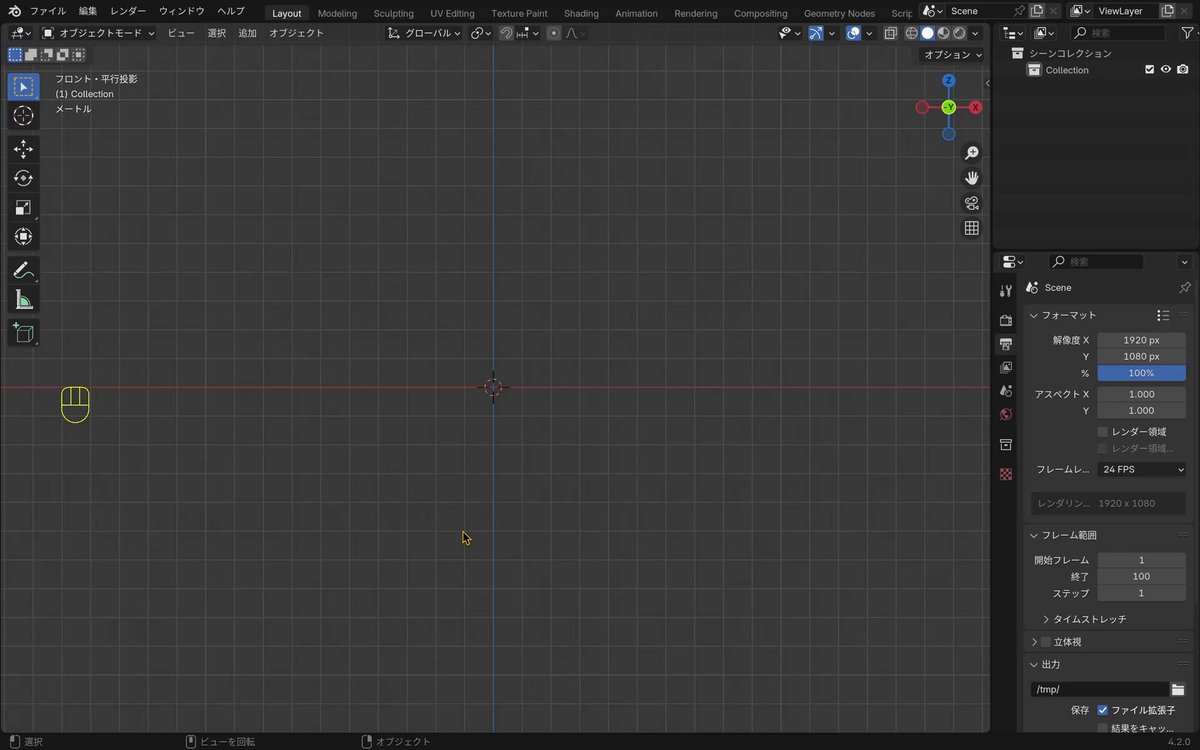Select the Annotate pencil tool
This screenshot has height=750, width=1200.
pos(23,270)
